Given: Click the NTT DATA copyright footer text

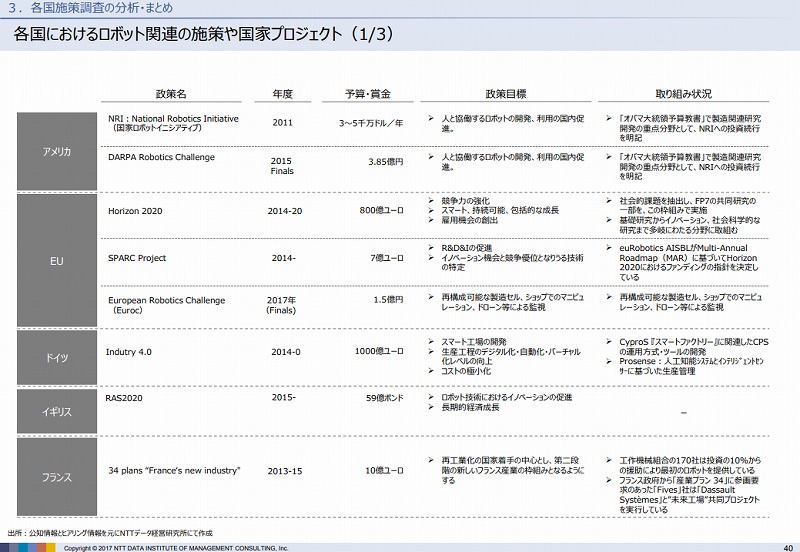Looking at the screenshot, I should (175, 547).
